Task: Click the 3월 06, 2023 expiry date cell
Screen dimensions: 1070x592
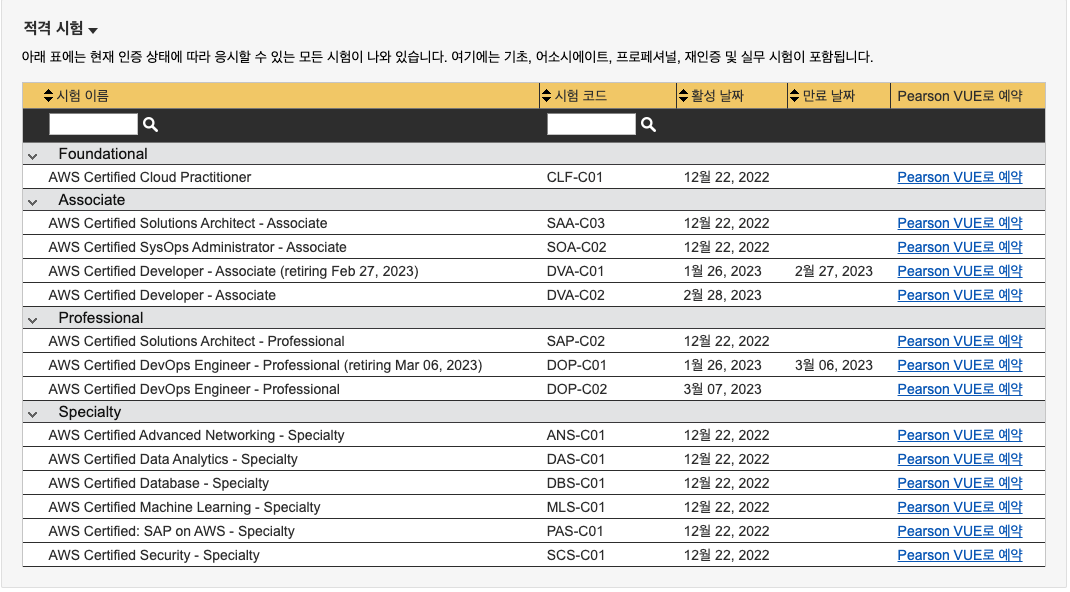Action: [x=833, y=366]
